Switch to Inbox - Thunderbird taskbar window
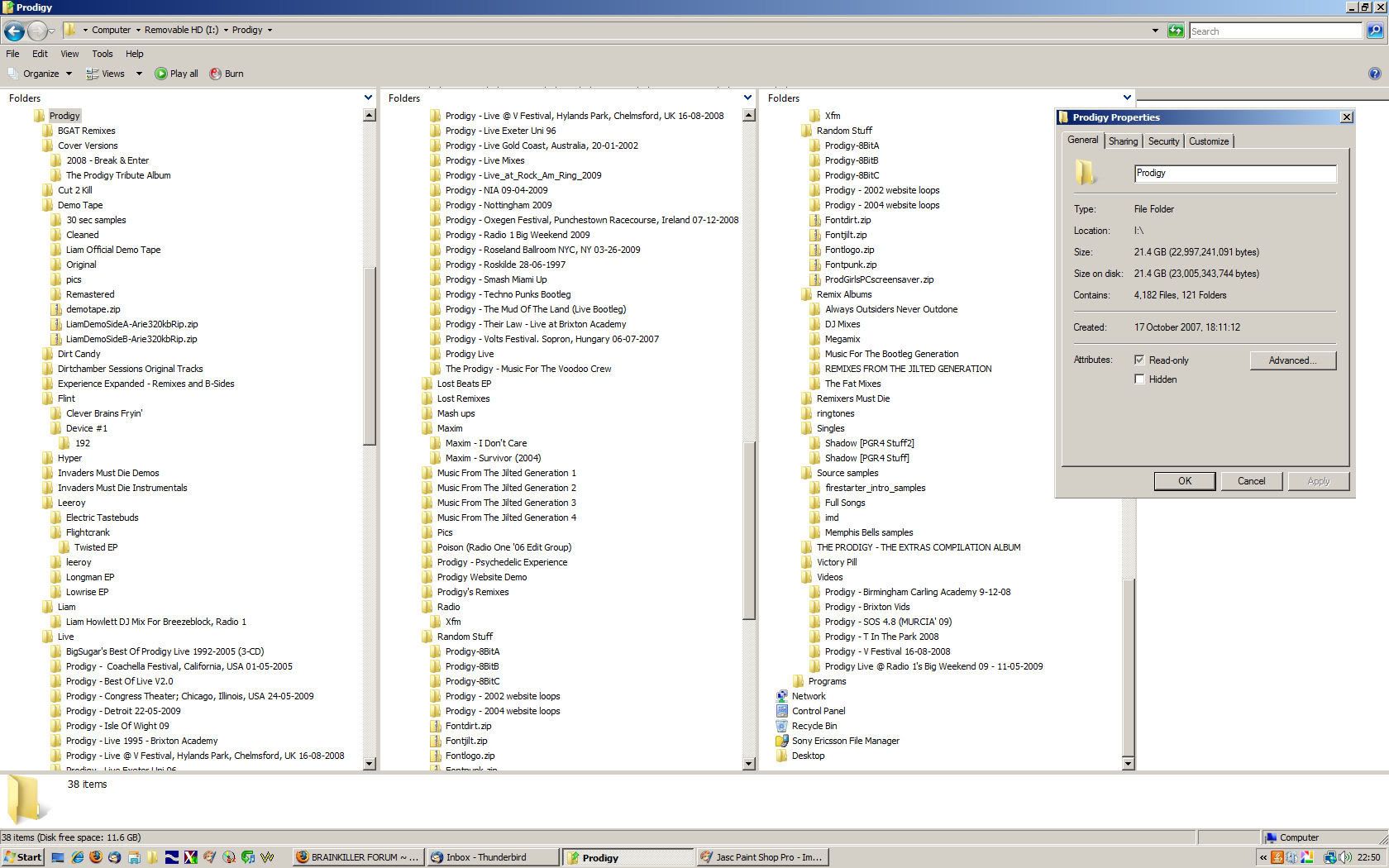Image resolution: width=1389 pixels, height=868 pixels. (x=494, y=857)
